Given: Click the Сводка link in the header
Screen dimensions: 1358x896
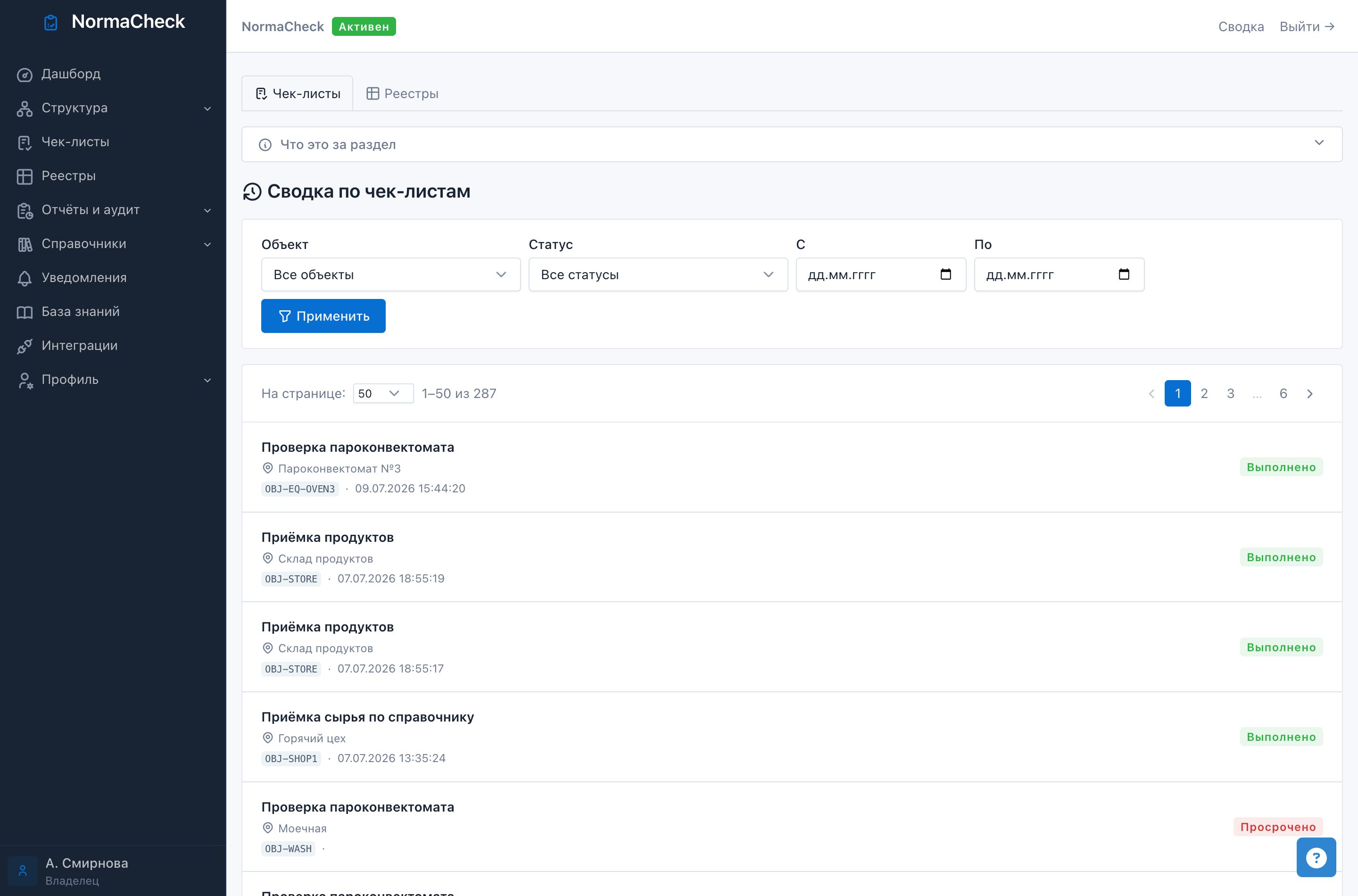Looking at the screenshot, I should (x=1241, y=26).
